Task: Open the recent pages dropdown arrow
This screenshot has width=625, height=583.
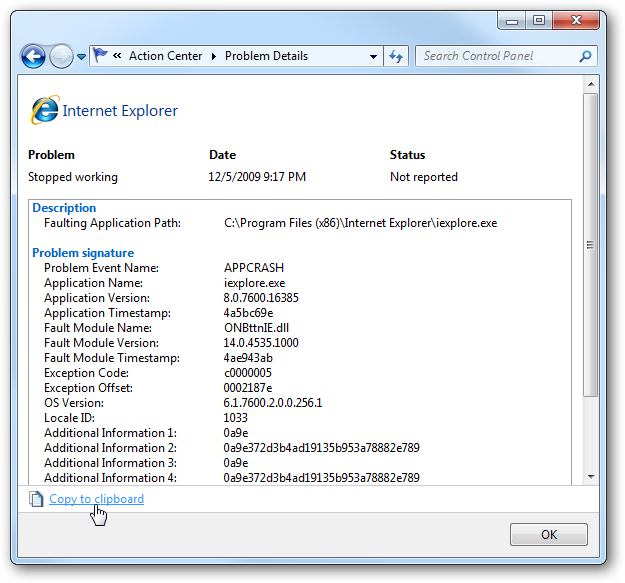Action: 82,57
